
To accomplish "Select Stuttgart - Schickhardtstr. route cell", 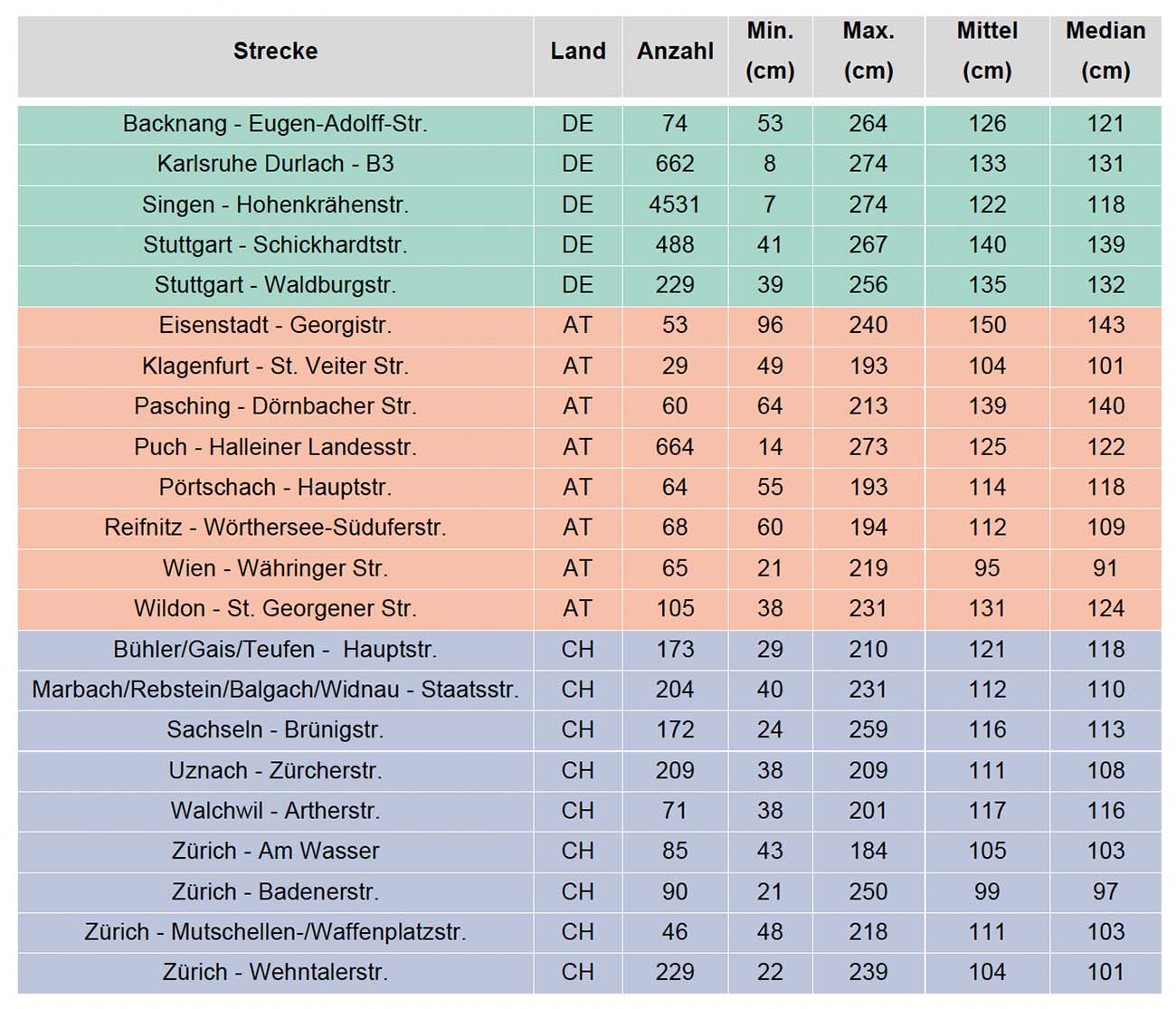I will point(275,245).
